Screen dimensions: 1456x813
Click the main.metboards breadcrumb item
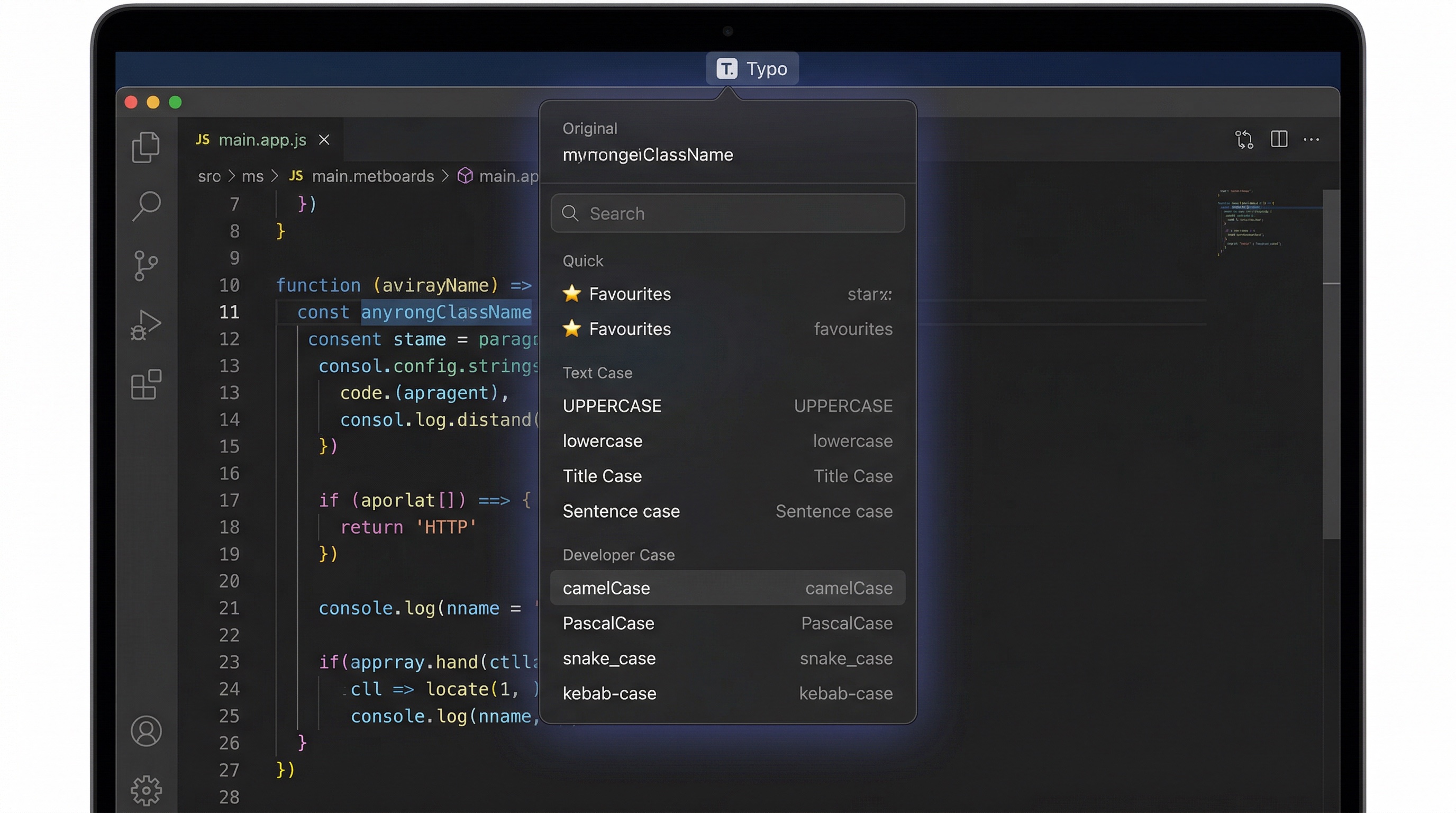(372, 176)
